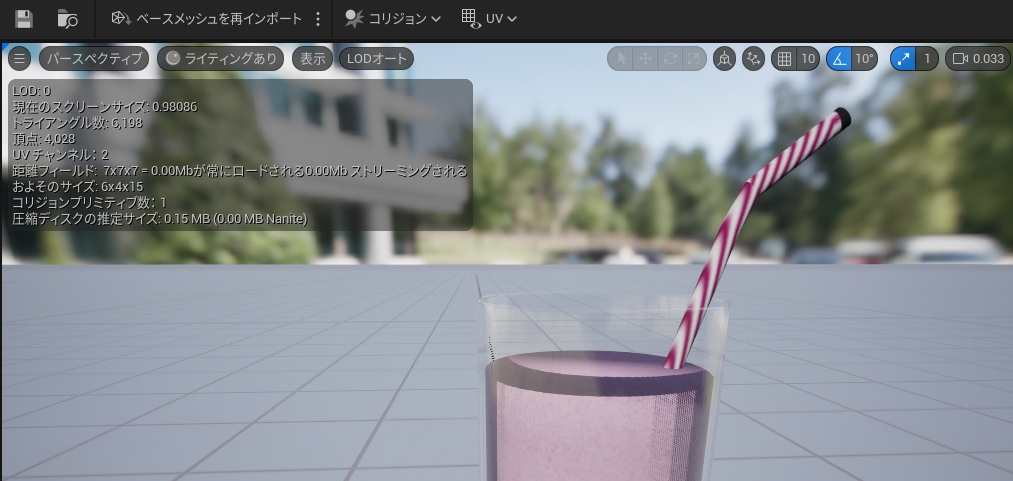Open the ライティングあり view mode menu
The image size is (1013, 481).
pyautogui.click(x=220, y=59)
